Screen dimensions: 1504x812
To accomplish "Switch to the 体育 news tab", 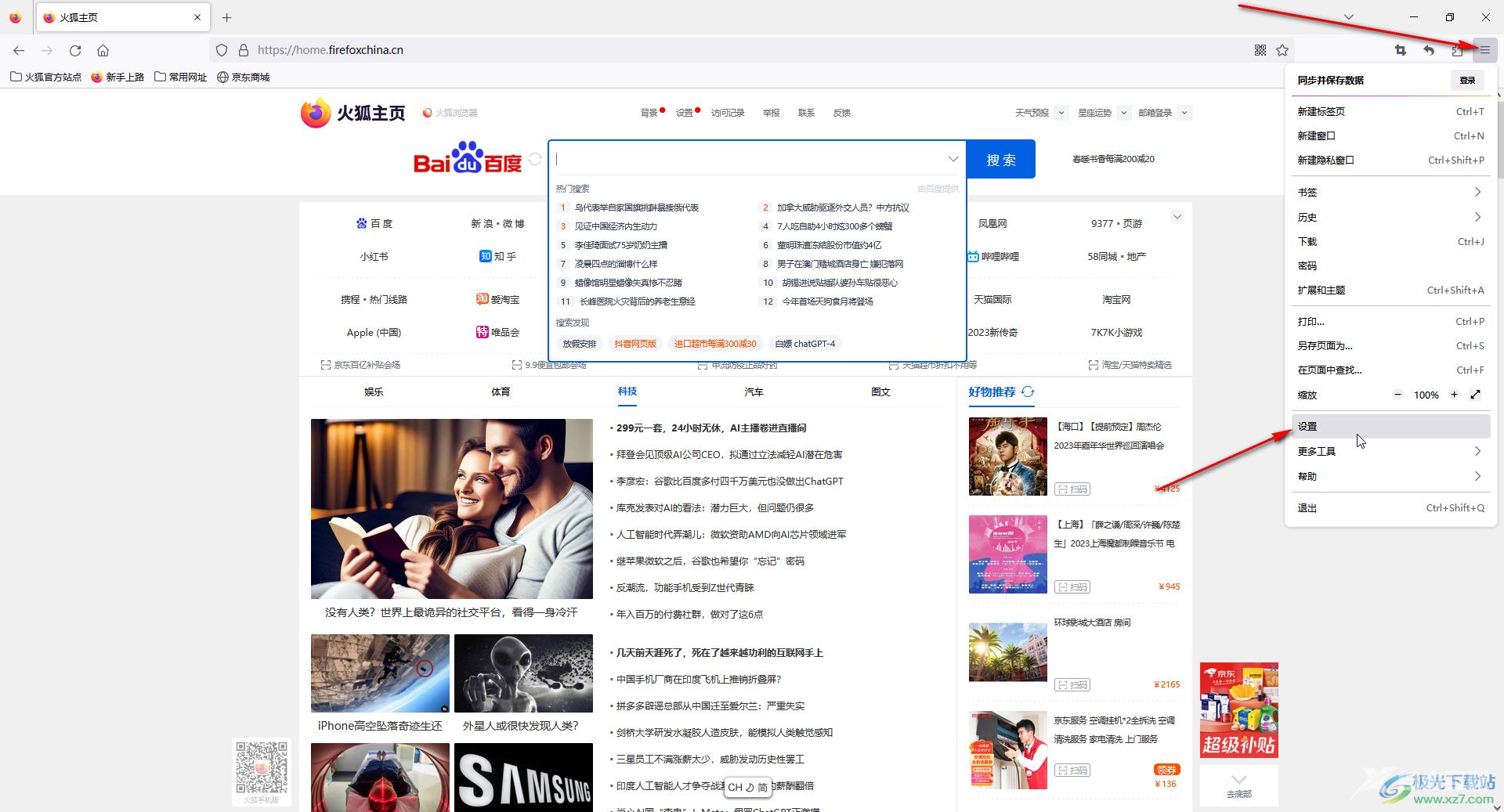I will point(501,392).
